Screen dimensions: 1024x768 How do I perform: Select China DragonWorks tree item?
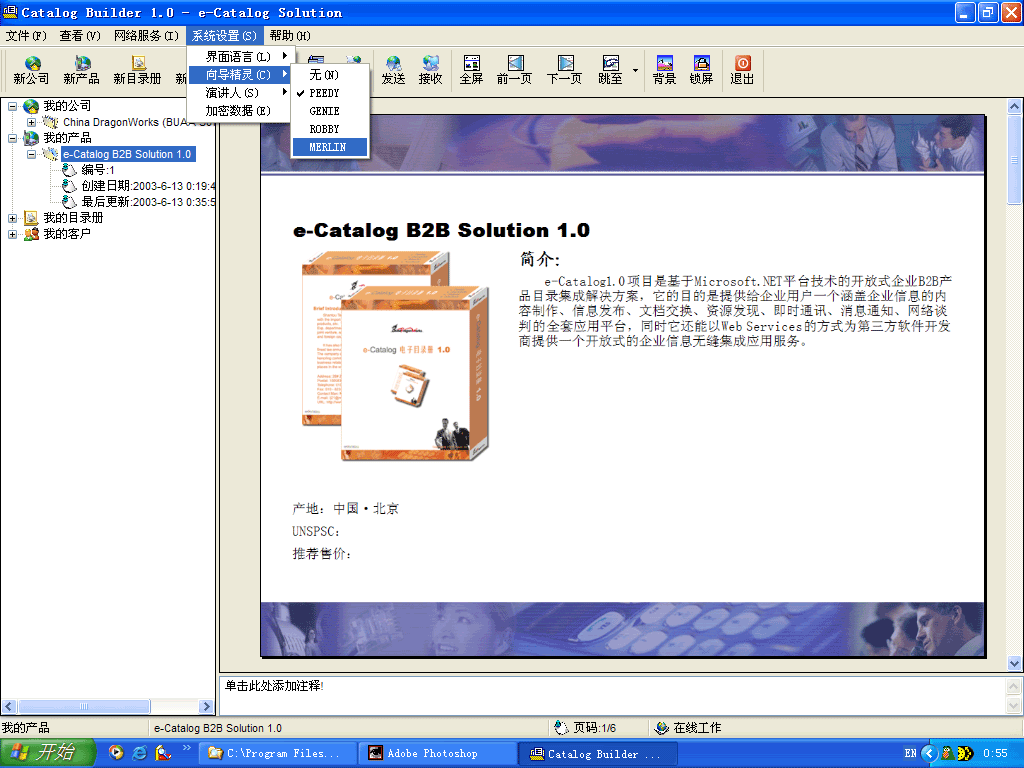[x=138, y=122]
